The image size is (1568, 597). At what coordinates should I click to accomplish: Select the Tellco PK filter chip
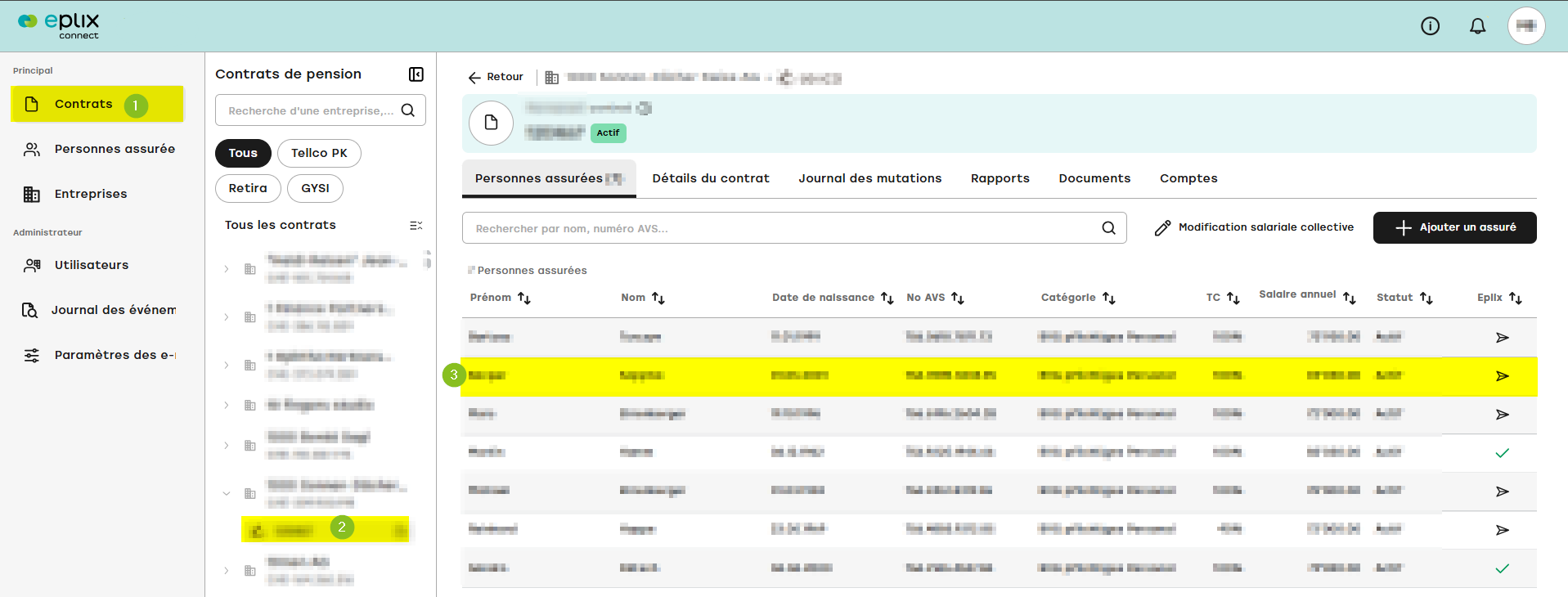(319, 153)
